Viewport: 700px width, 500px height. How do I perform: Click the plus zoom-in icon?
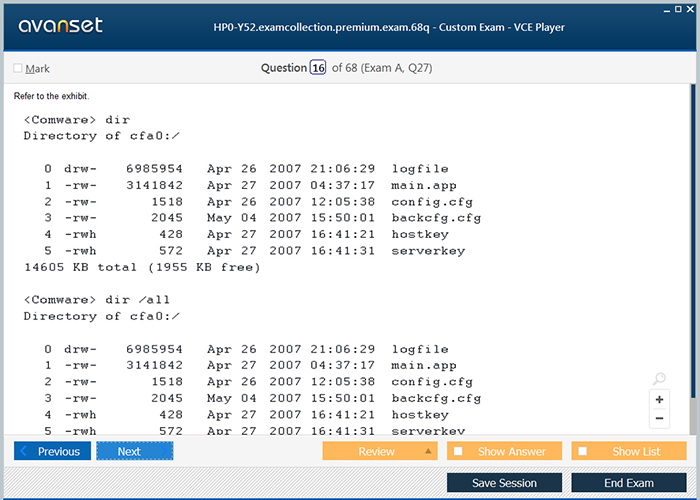click(x=660, y=399)
